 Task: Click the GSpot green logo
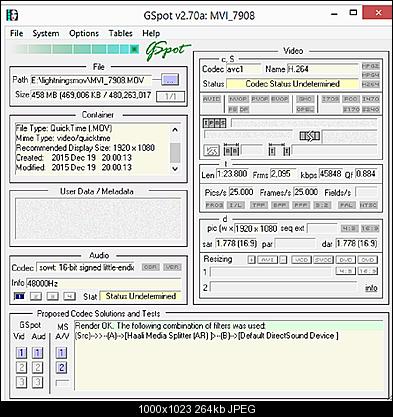pos(168,51)
